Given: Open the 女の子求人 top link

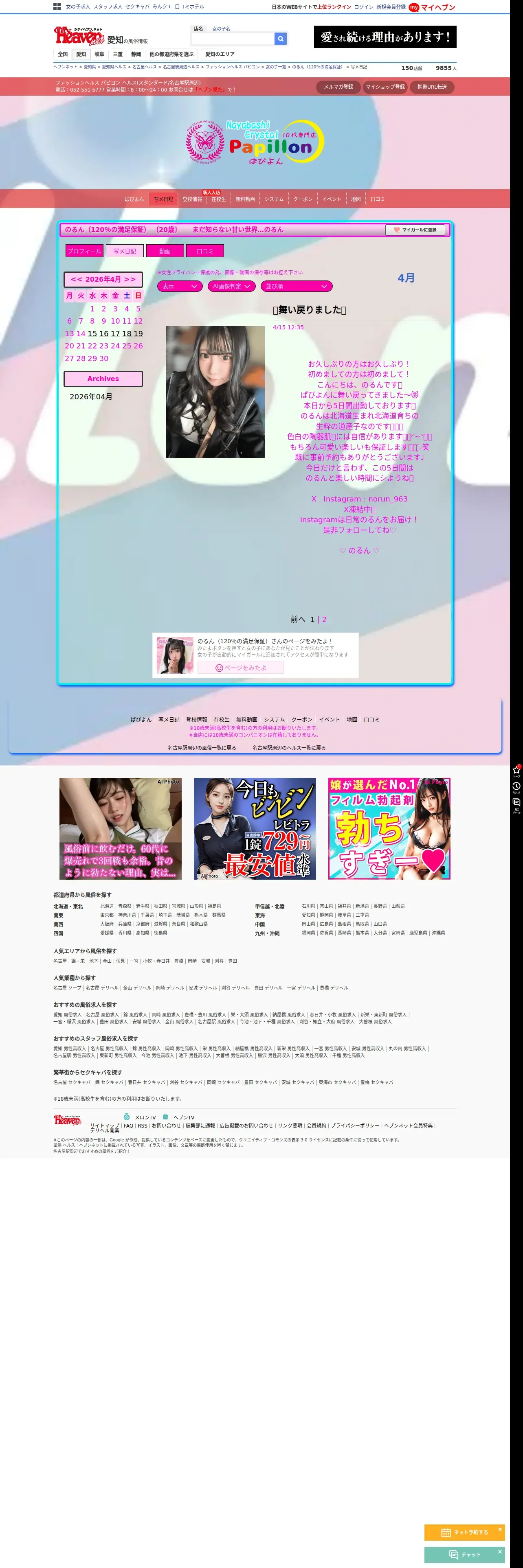Looking at the screenshot, I should coord(78,7).
